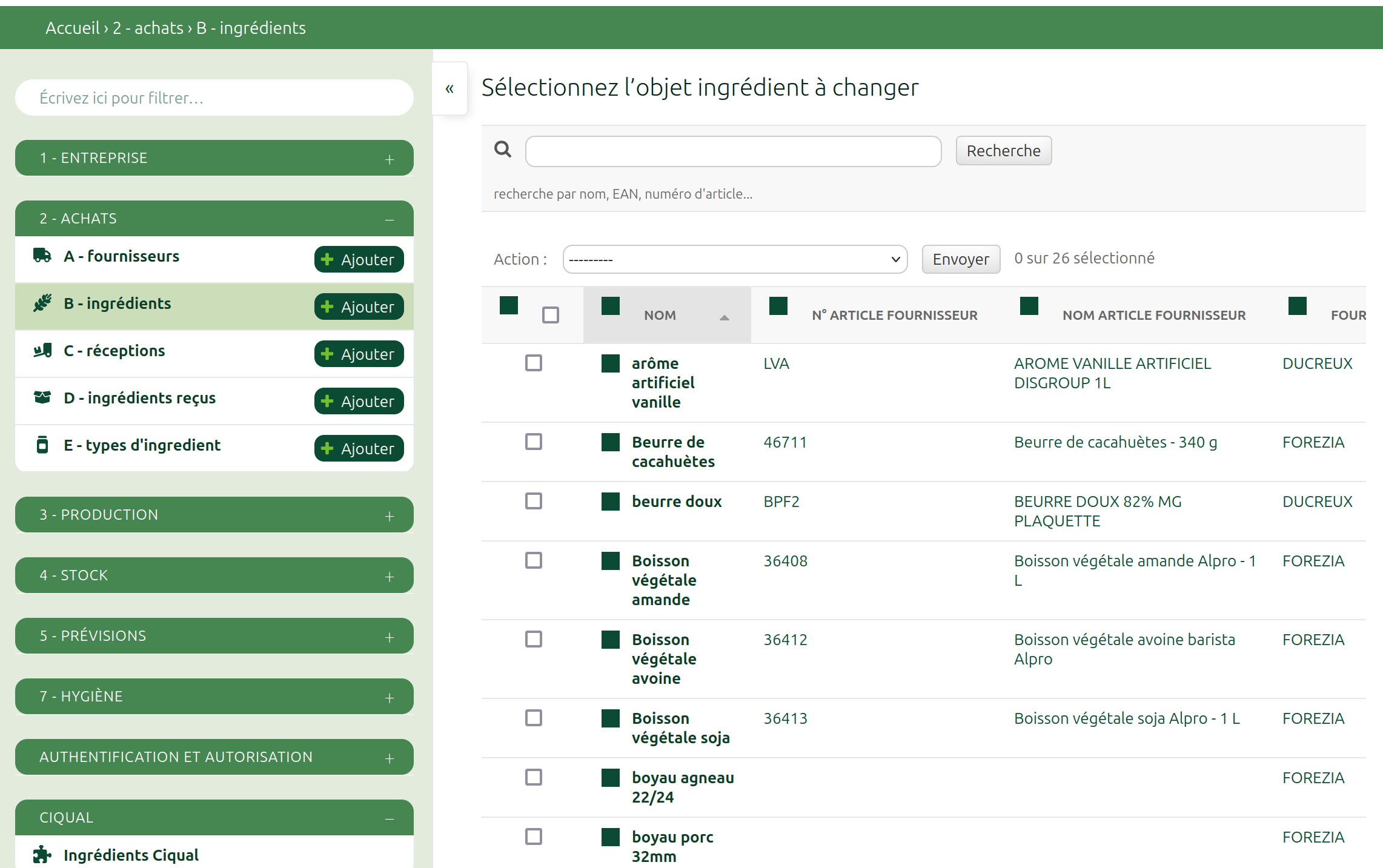Click Ajouter next to B - ingrédients
Image resolution: width=1383 pixels, height=868 pixels.
pos(359,306)
